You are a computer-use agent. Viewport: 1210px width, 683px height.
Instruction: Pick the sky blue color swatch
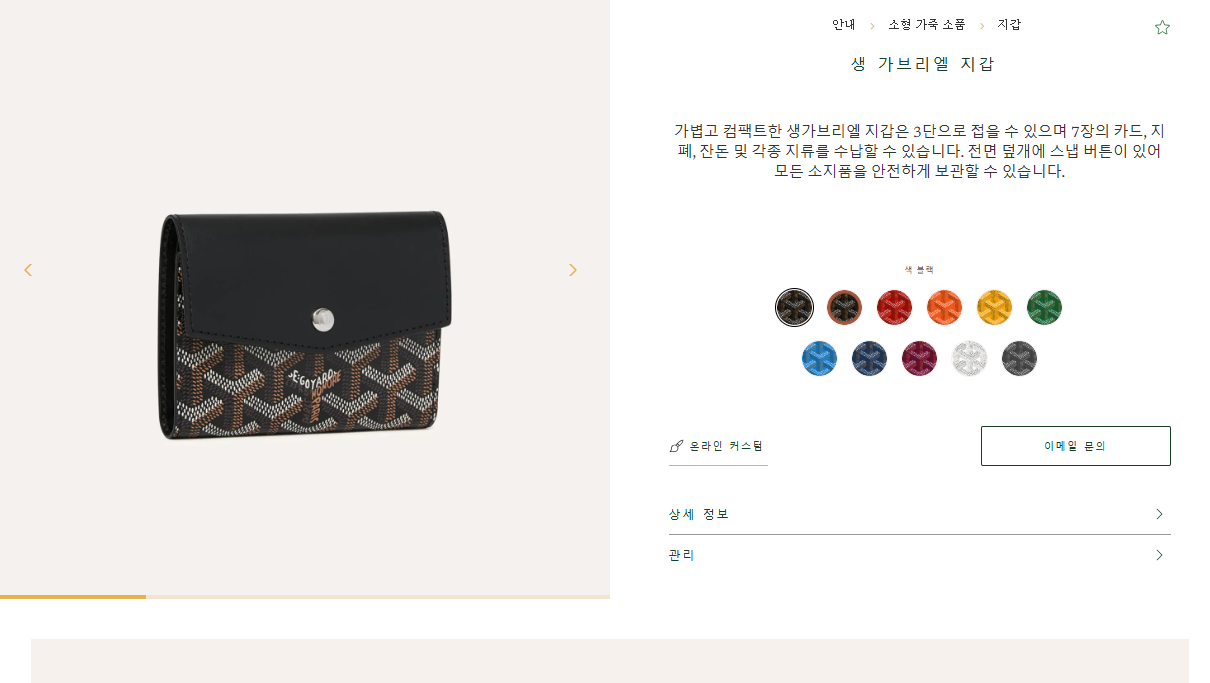point(819,358)
